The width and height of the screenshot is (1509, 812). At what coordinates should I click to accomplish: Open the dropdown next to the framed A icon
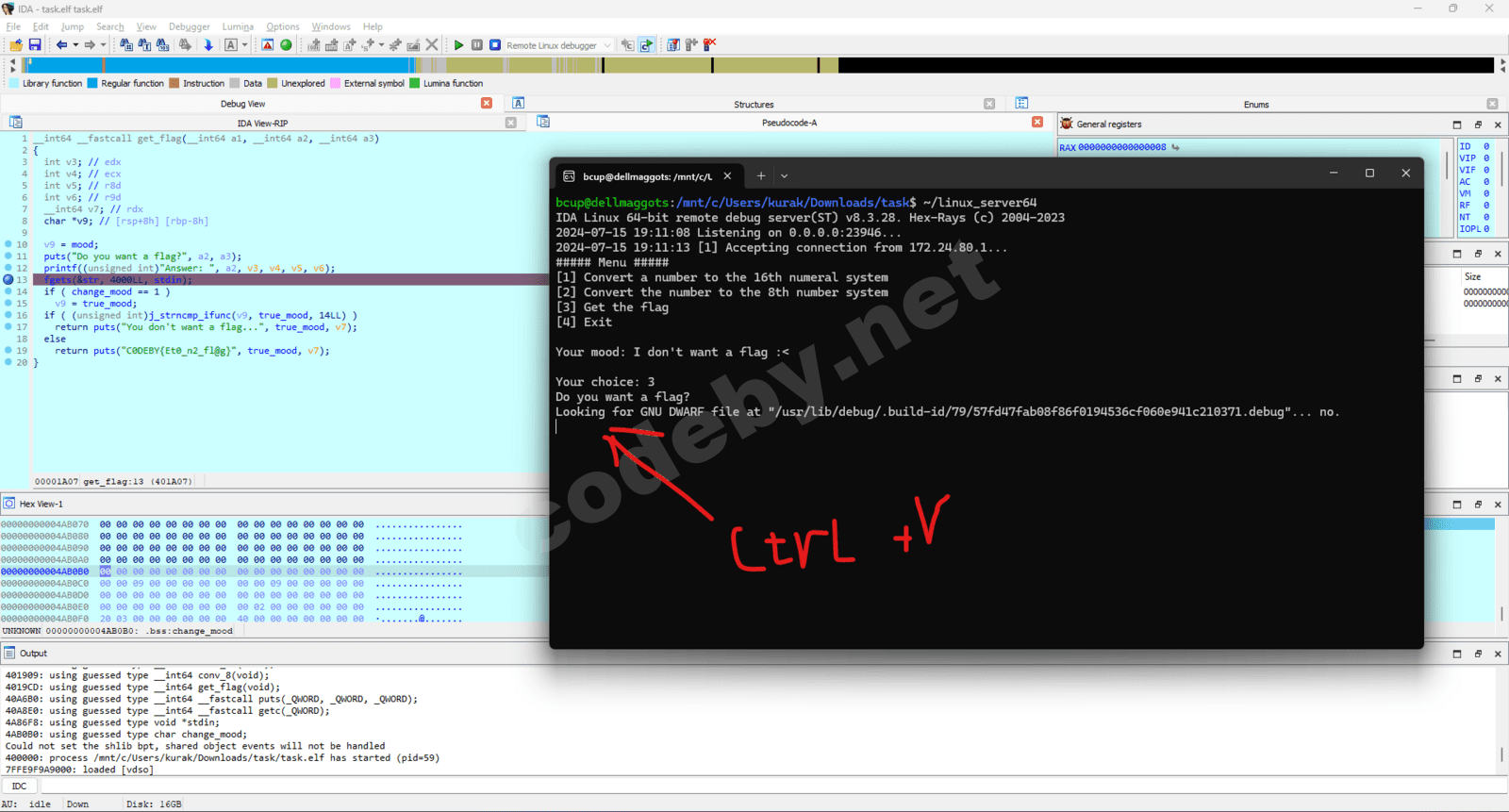[x=245, y=45]
